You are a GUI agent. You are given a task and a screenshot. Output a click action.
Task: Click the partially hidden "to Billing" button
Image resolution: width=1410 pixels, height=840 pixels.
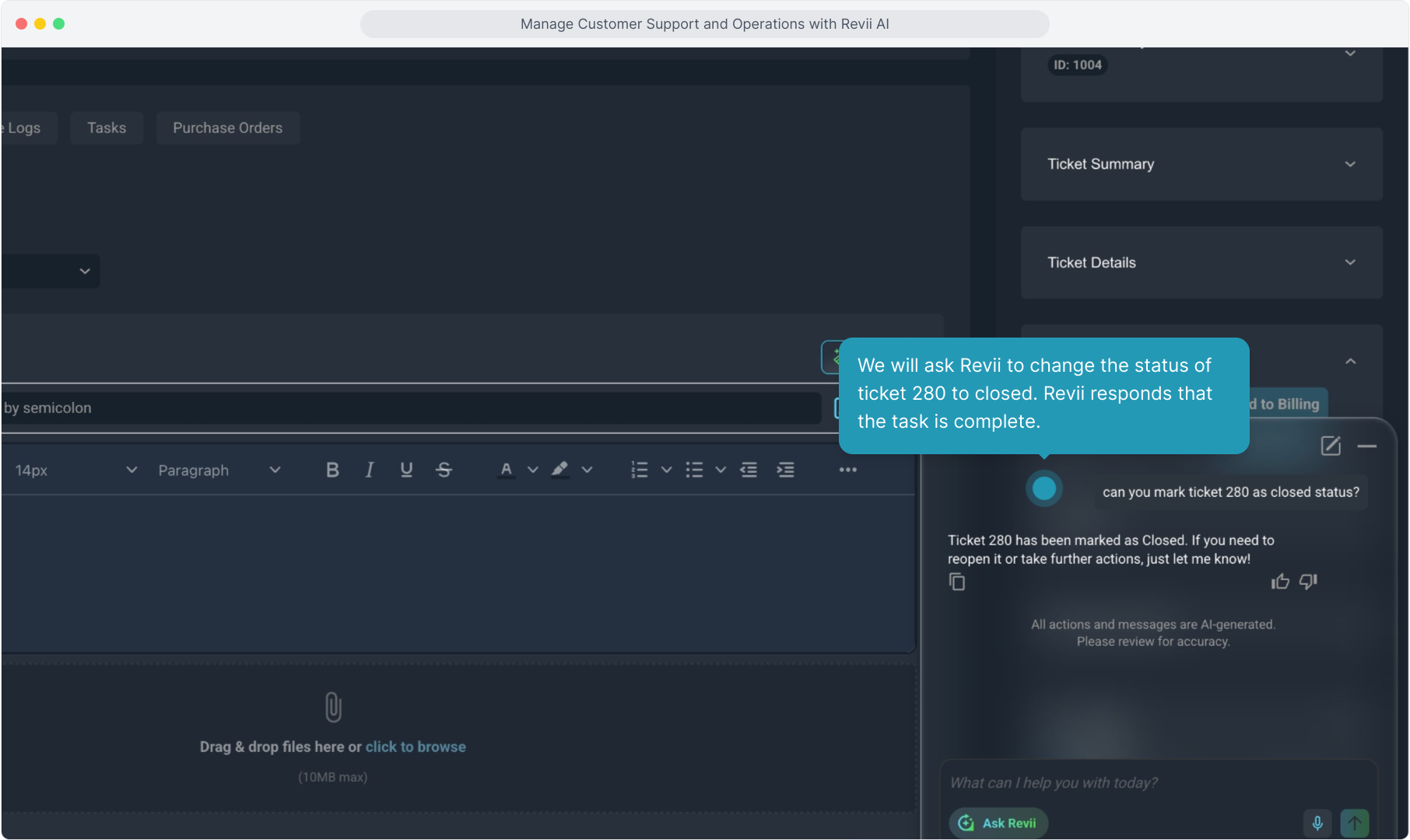pyautogui.click(x=1288, y=404)
